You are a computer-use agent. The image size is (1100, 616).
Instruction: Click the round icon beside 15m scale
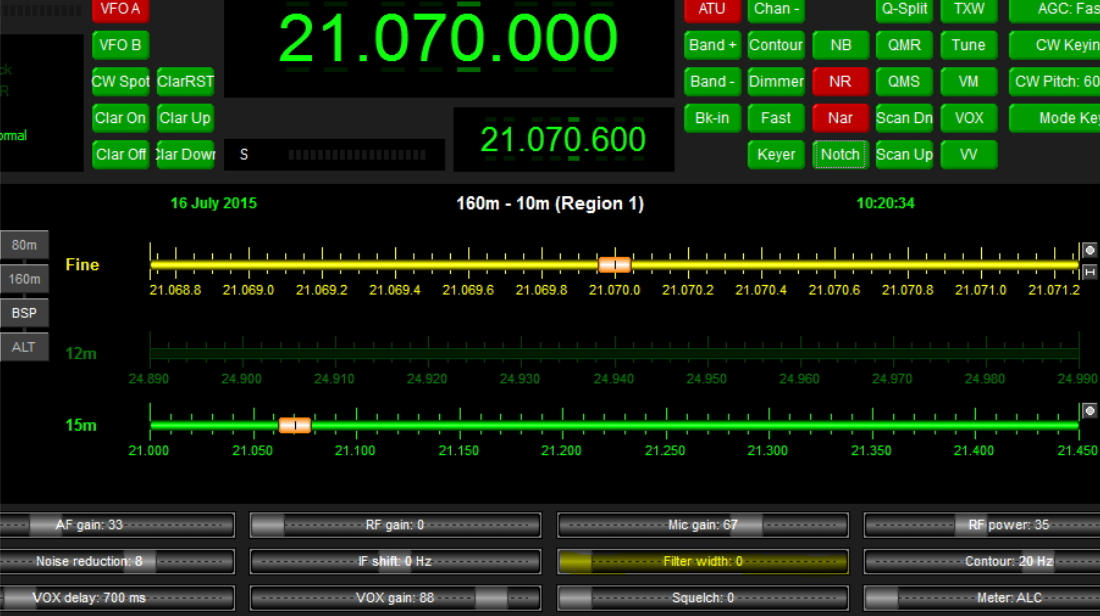[x=1089, y=411]
